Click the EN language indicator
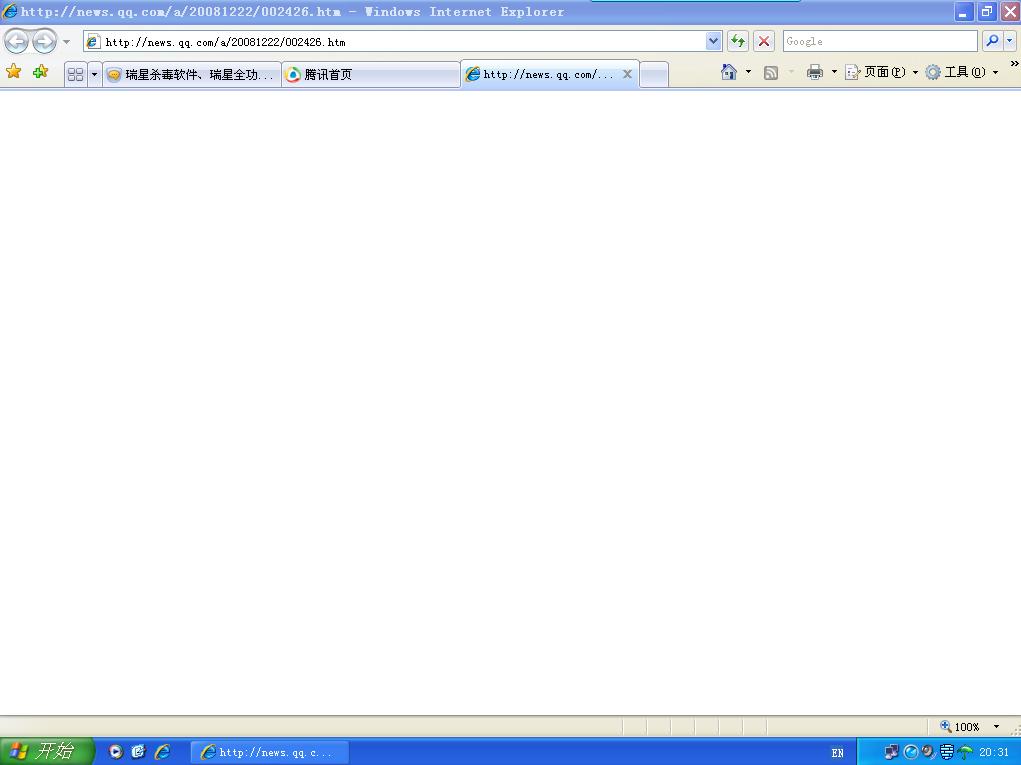The height and width of the screenshot is (765, 1021). (837, 753)
